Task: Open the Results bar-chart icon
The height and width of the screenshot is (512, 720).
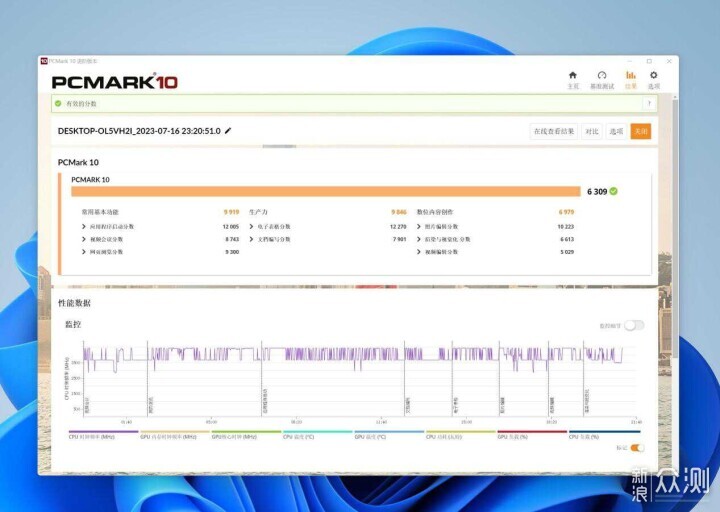Action: 630,75
